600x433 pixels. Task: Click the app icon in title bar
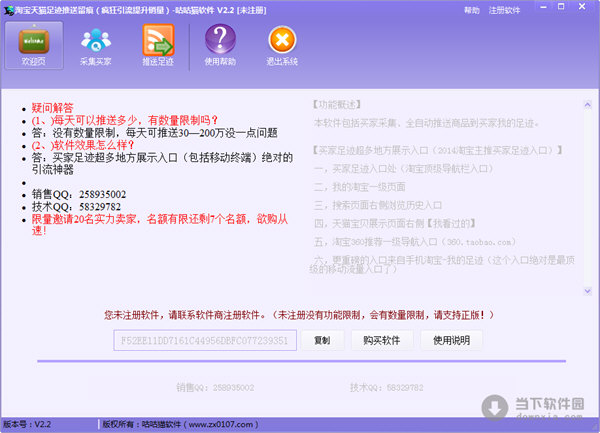click(8, 10)
